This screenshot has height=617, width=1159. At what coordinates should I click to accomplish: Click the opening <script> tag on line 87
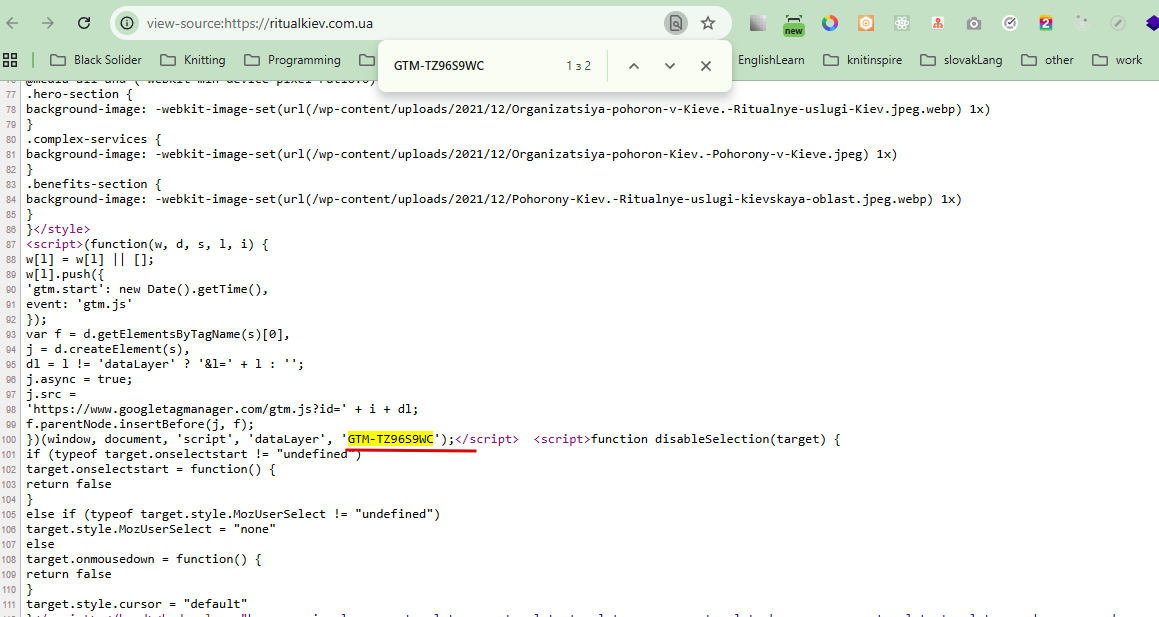tap(55, 244)
